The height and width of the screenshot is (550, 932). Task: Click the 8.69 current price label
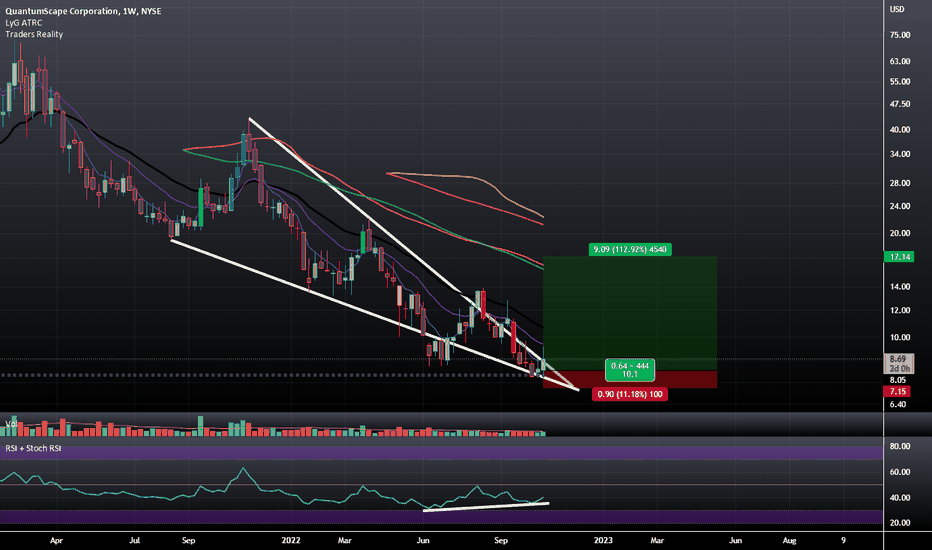(x=898, y=359)
